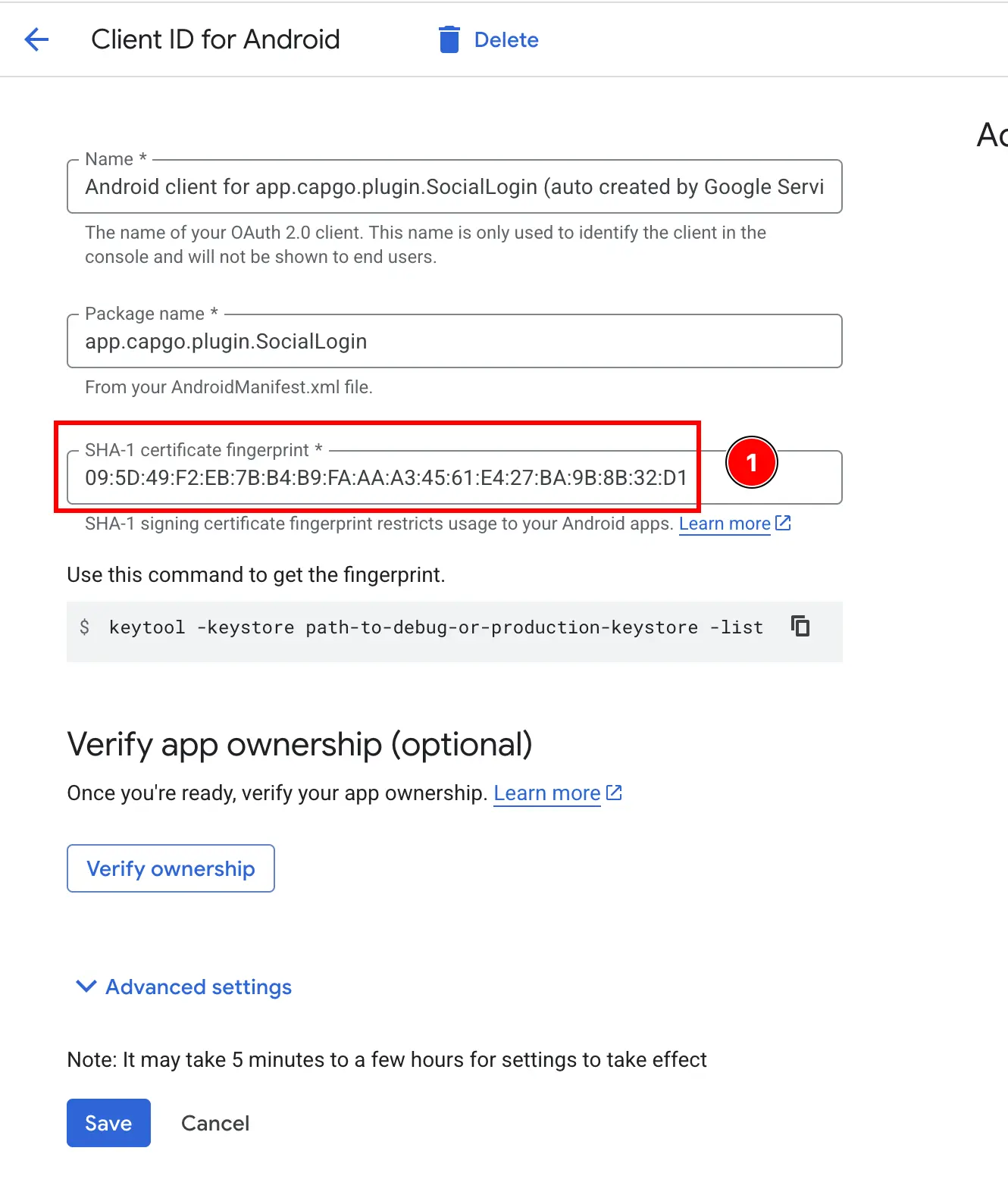Click the Client ID for Android title
Screen dimensions: 1008x1179
215,39
